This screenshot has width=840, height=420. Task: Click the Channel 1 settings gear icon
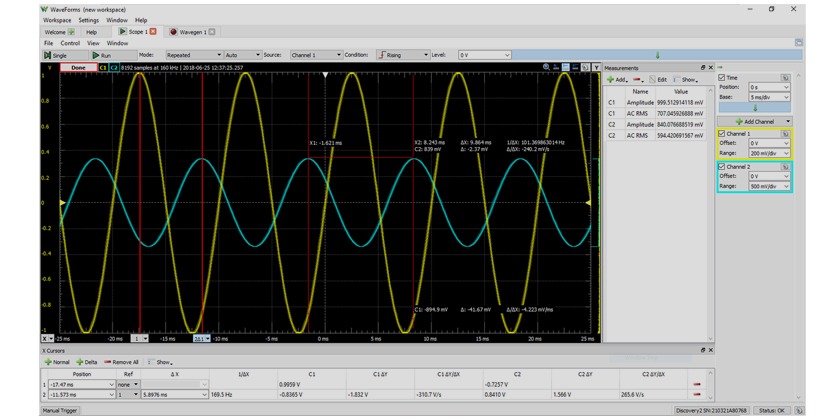coord(785,134)
